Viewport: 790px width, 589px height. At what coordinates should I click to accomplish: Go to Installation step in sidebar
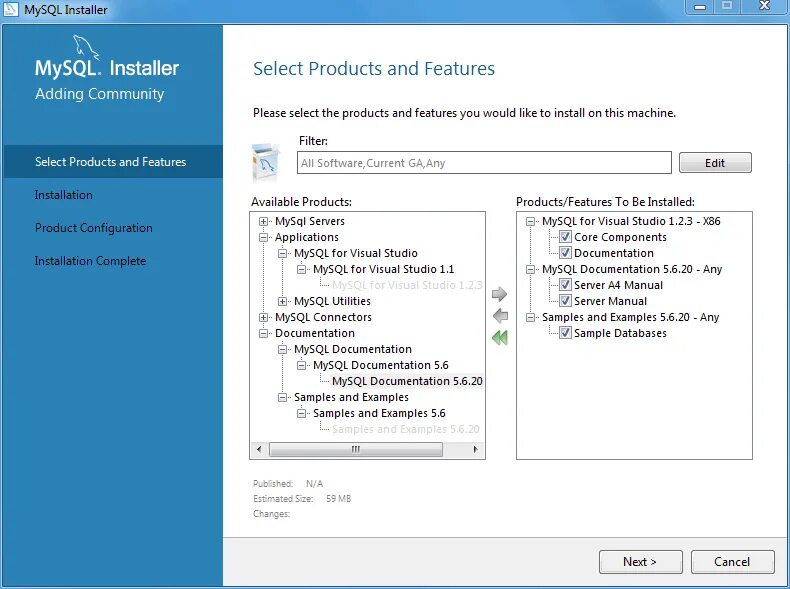click(x=63, y=195)
